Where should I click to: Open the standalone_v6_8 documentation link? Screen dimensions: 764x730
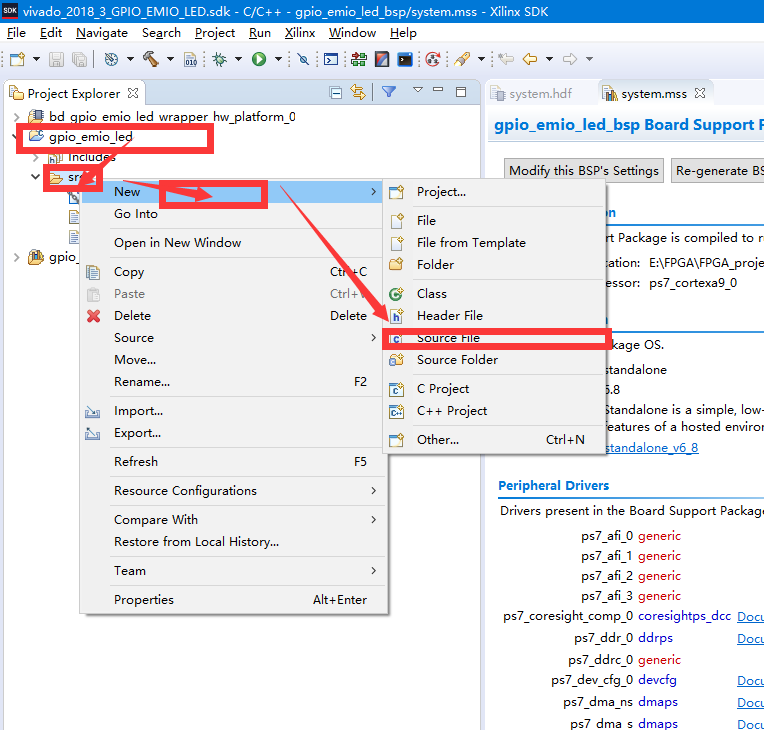coord(651,447)
